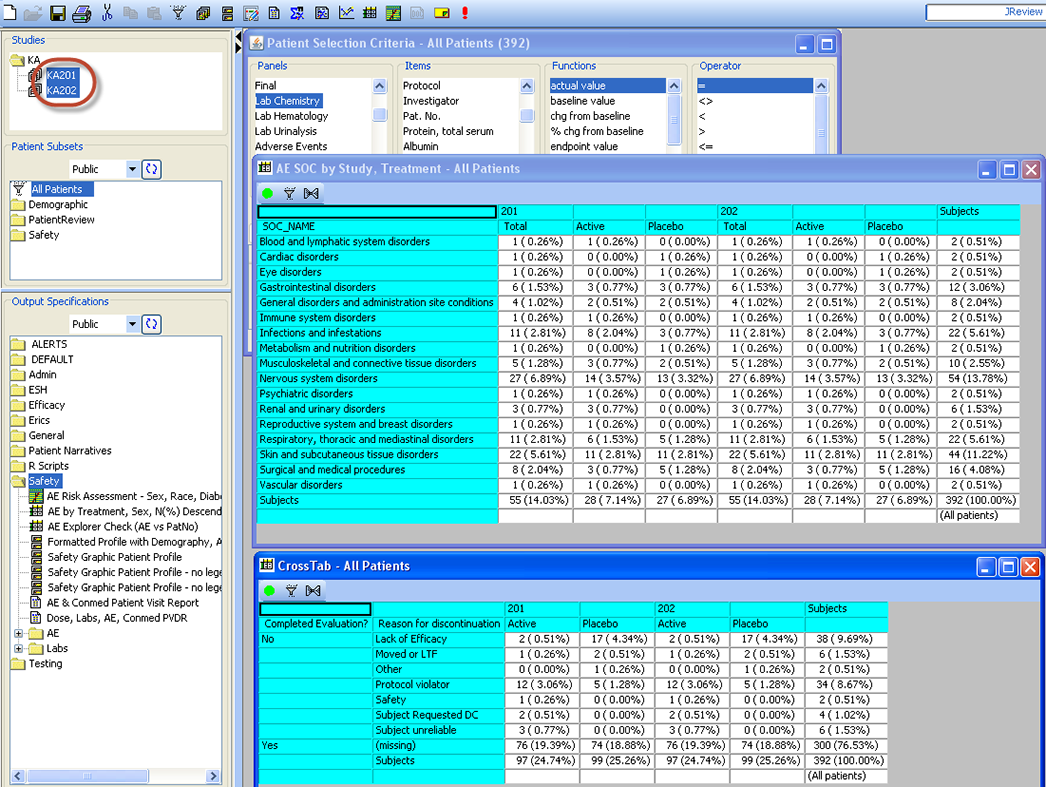1046x787 pixels.
Task: Click funnel filter icon in AE SOC window
Action: [289, 193]
